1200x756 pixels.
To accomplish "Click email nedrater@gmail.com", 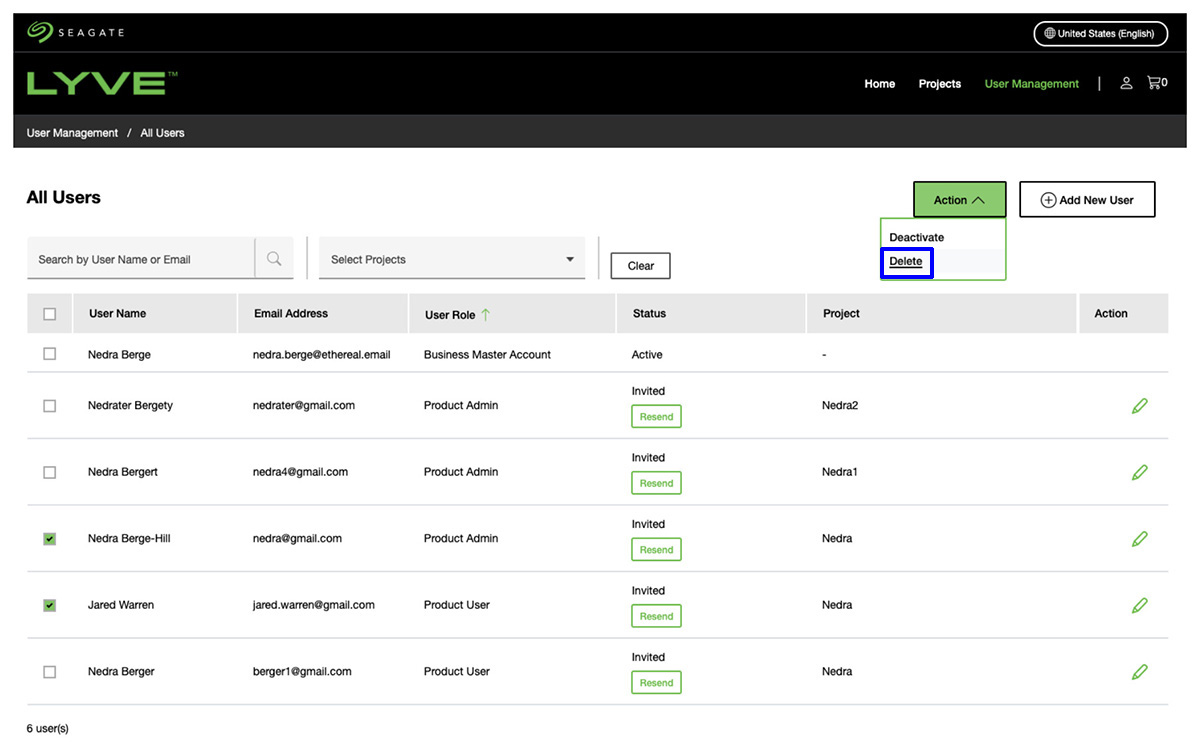I will pyautogui.click(x=304, y=406).
